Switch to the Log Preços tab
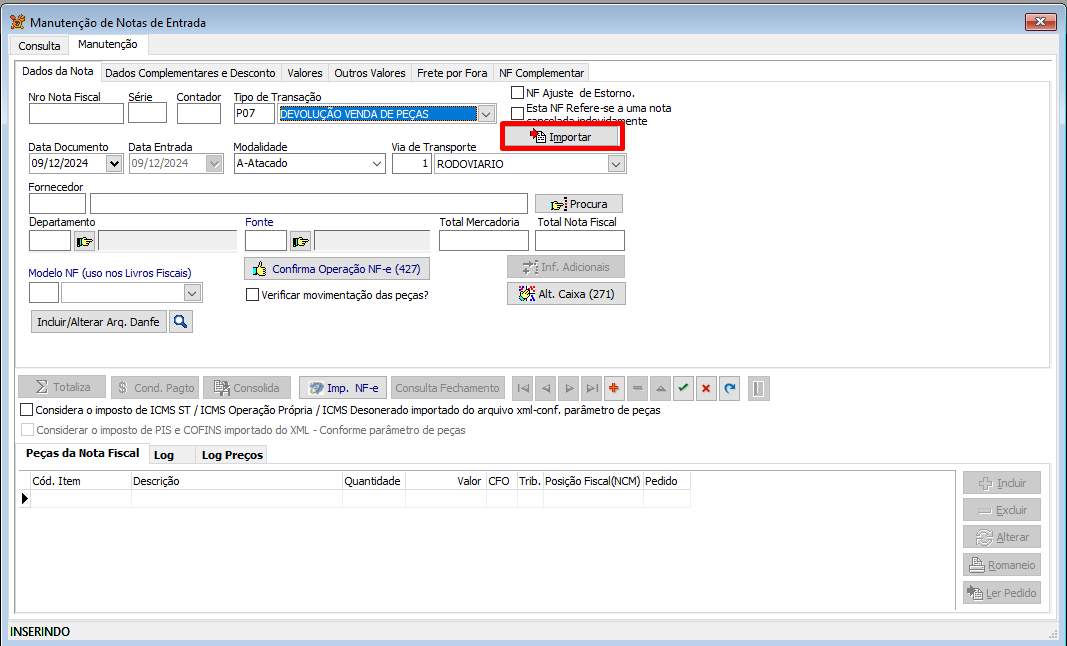Image resolution: width=1067 pixels, height=646 pixels. 232,455
